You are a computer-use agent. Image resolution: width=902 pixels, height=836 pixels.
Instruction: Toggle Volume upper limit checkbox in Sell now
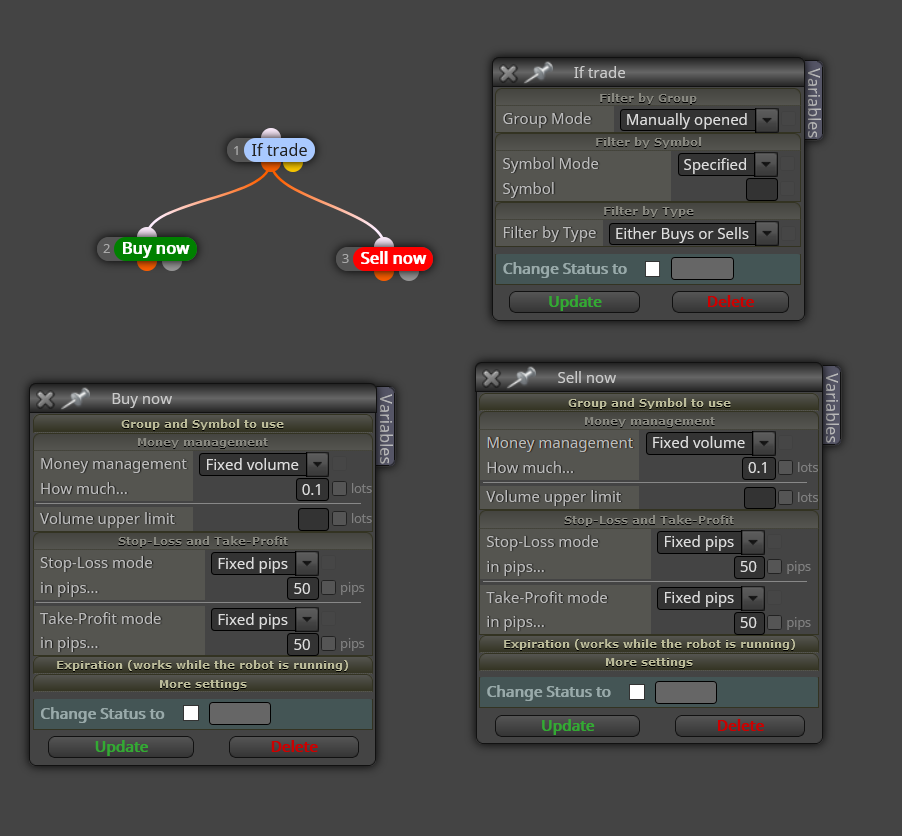tap(785, 497)
